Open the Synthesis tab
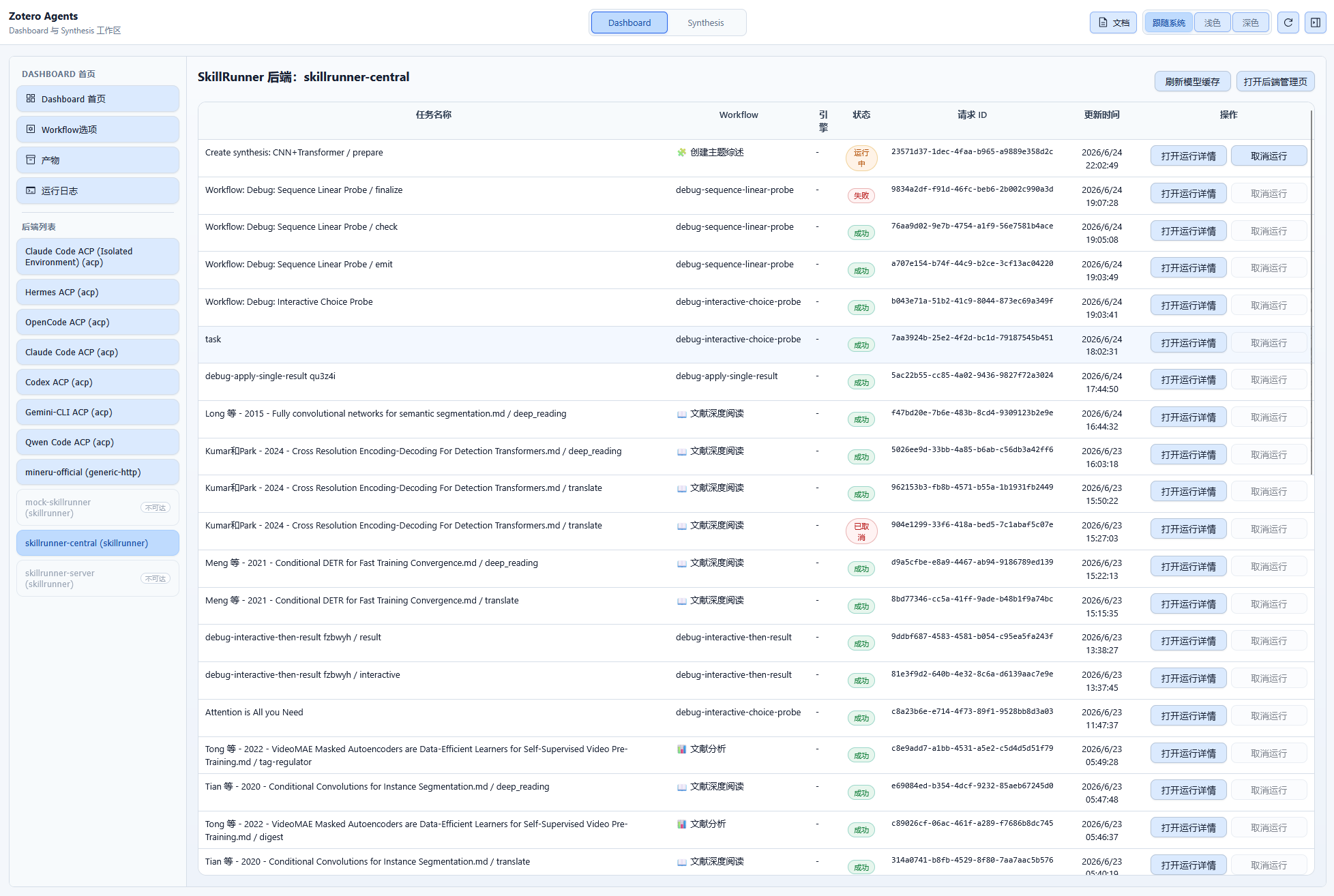 click(x=705, y=23)
